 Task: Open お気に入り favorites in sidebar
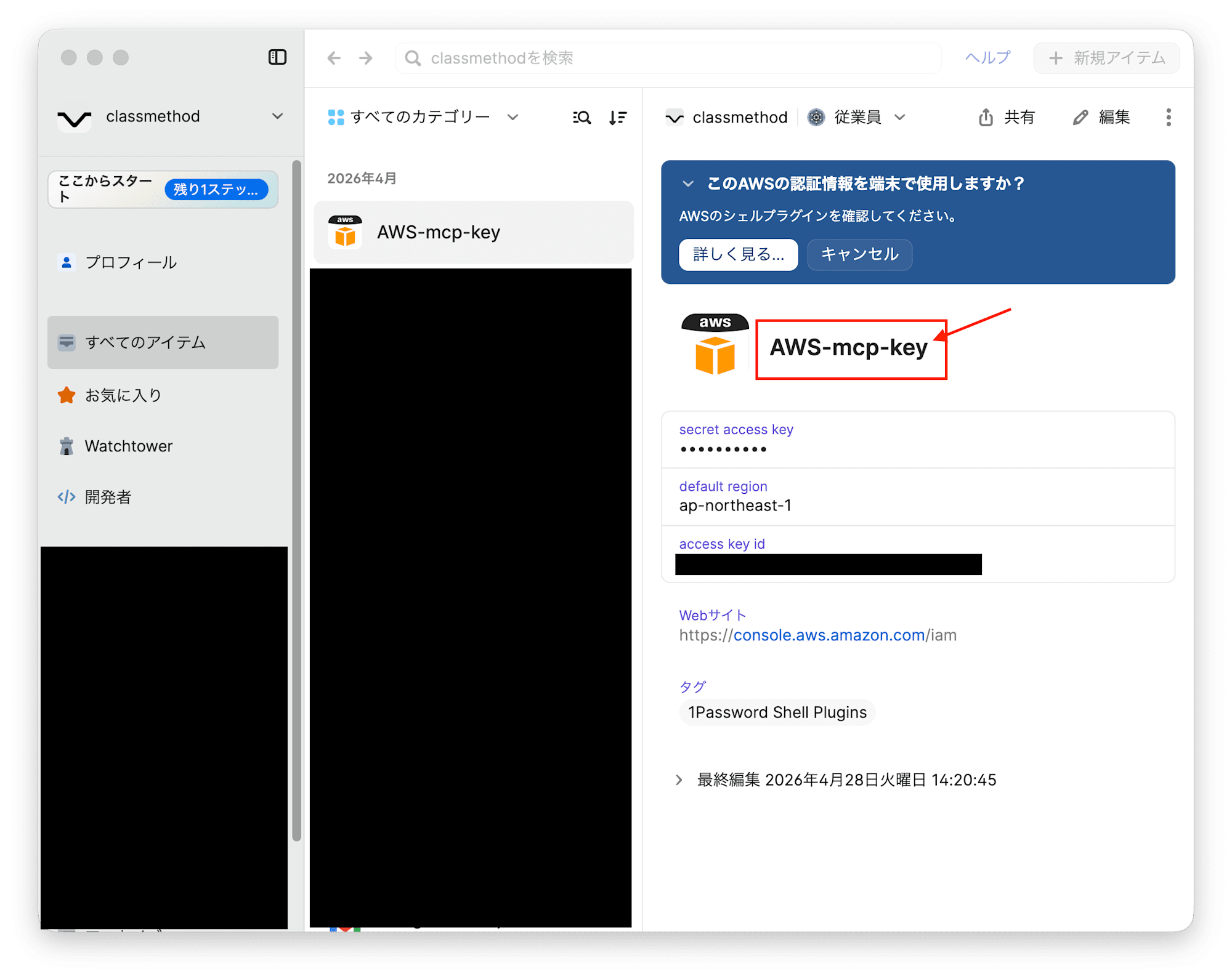point(123,395)
